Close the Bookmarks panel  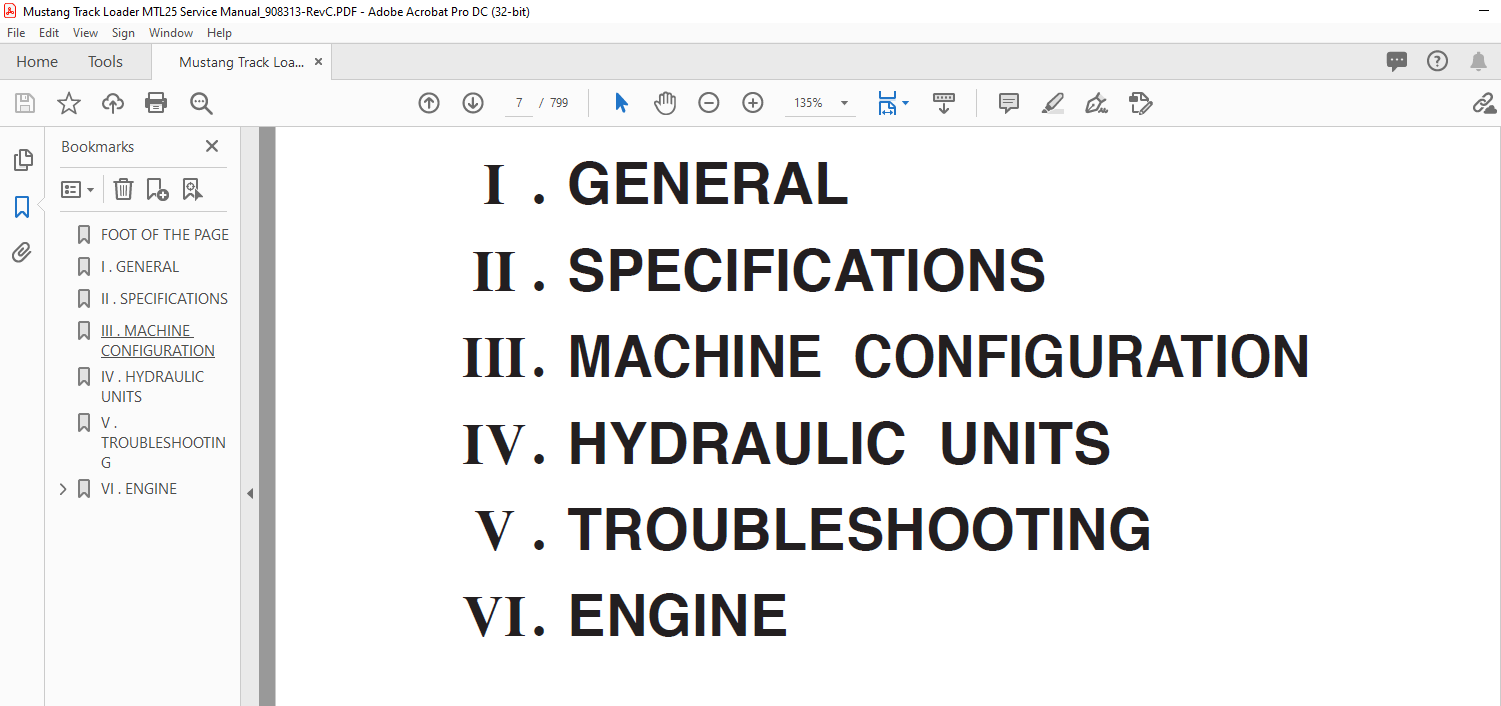(212, 146)
